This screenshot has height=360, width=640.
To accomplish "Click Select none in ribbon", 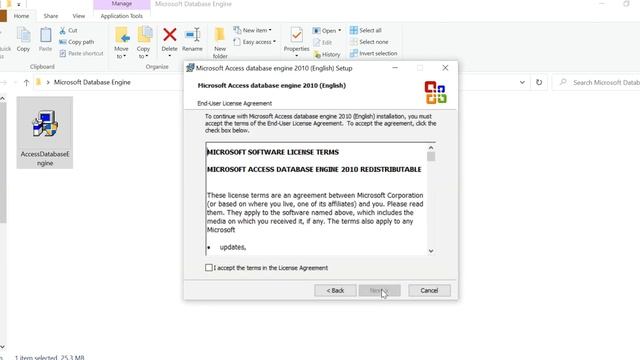I will pyautogui.click(x=369, y=42).
